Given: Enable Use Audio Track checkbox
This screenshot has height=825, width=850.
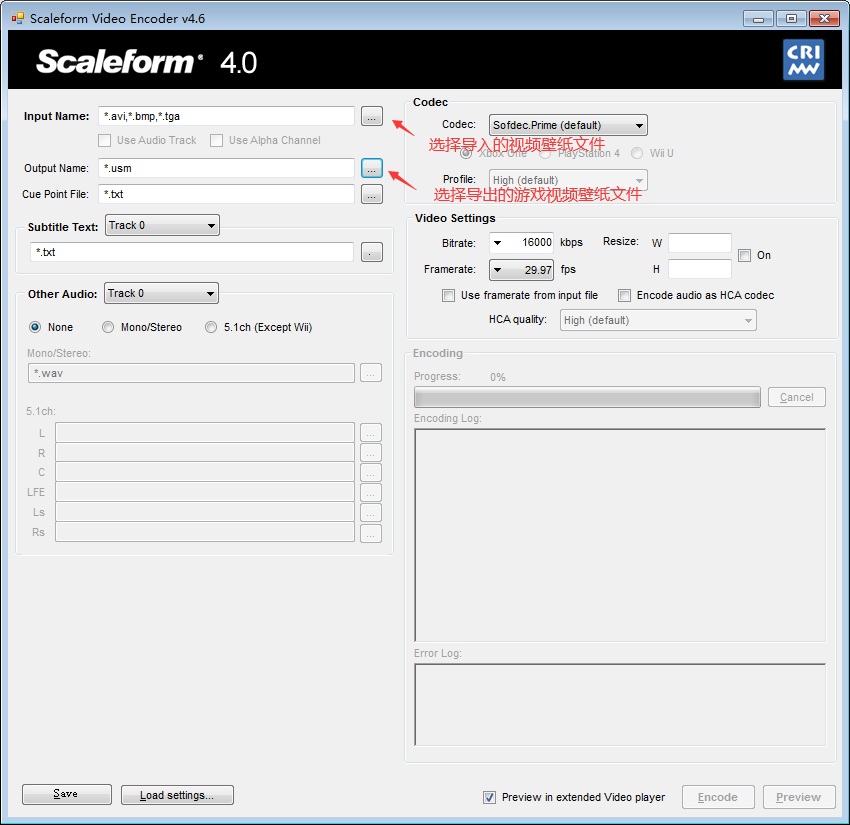Looking at the screenshot, I should (x=105, y=140).
